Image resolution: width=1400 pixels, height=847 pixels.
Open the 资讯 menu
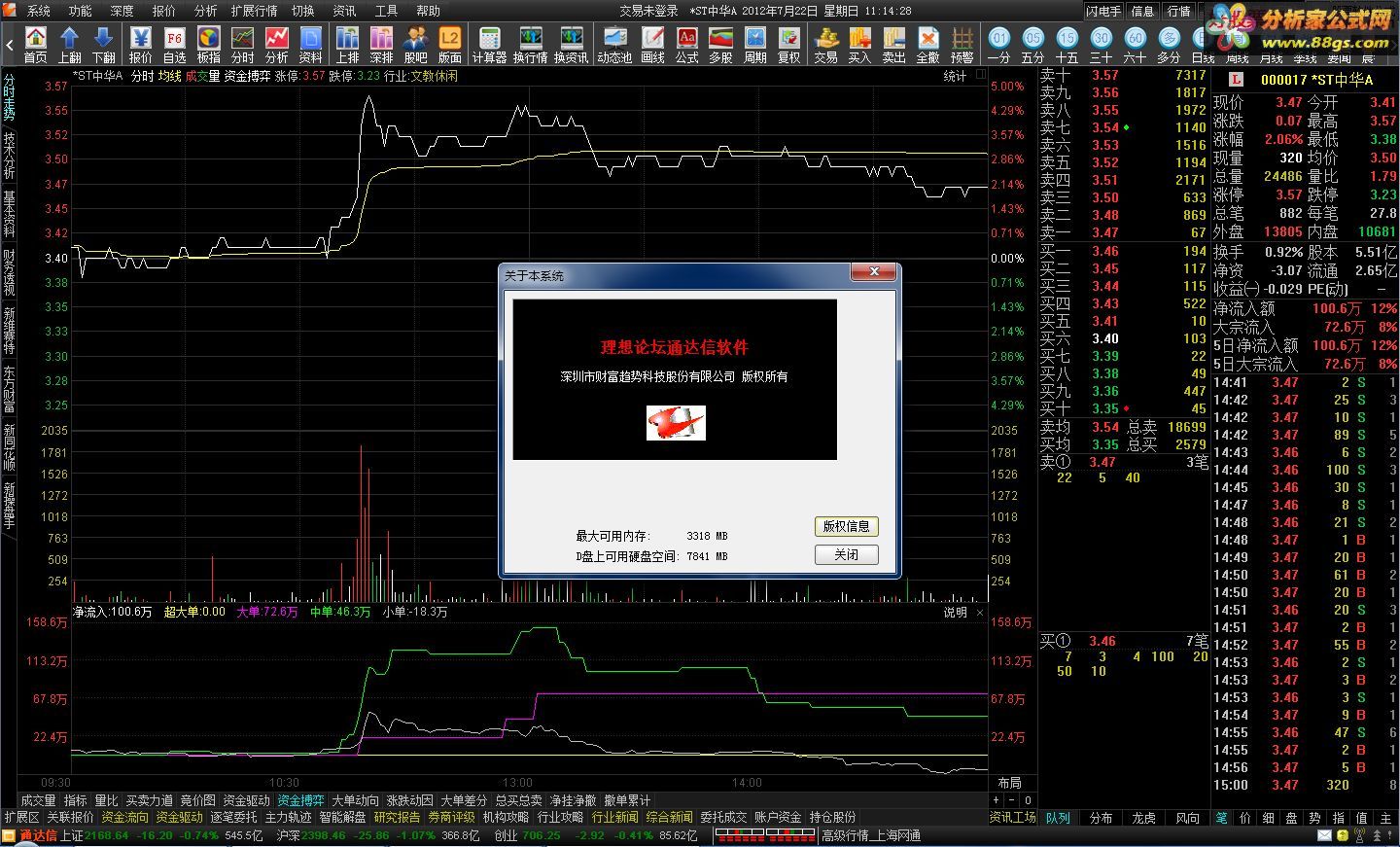345,11
